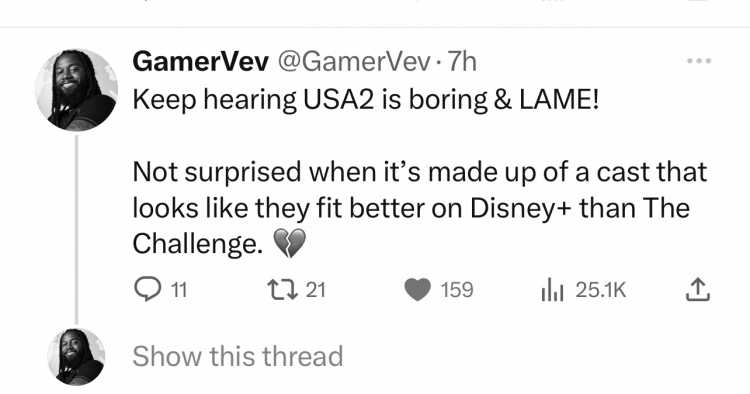Click the @GamerVev handle
Screen dimensions: 750x394
[x=354, y=62]
